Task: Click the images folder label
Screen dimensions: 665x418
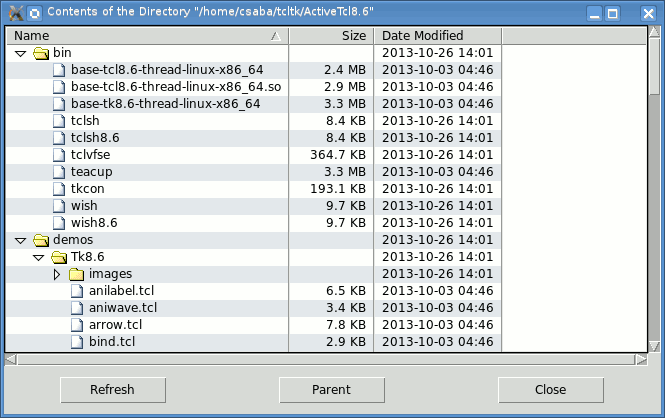Action: (111, 274)
